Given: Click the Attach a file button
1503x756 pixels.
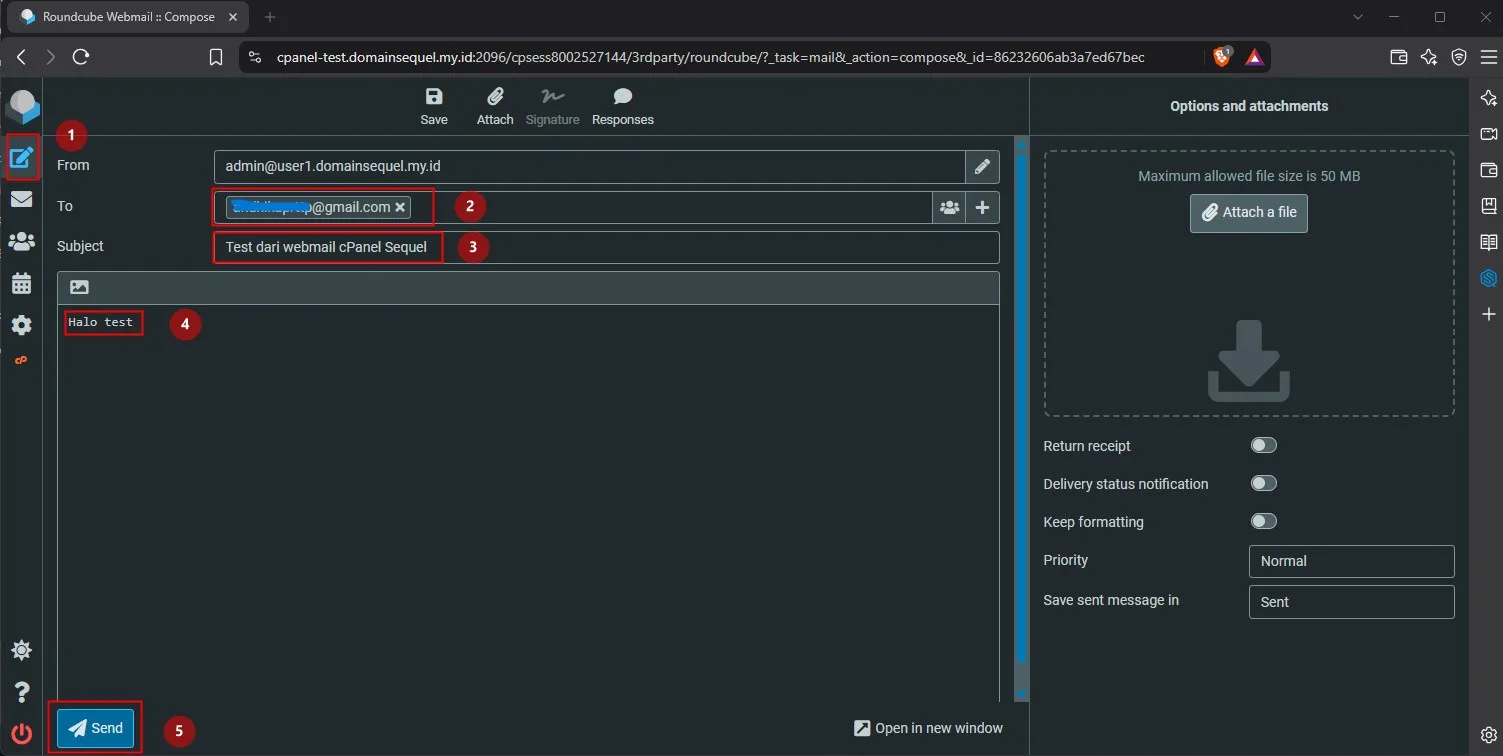Looking at the screenshot, I should [x=1249, y=212].
